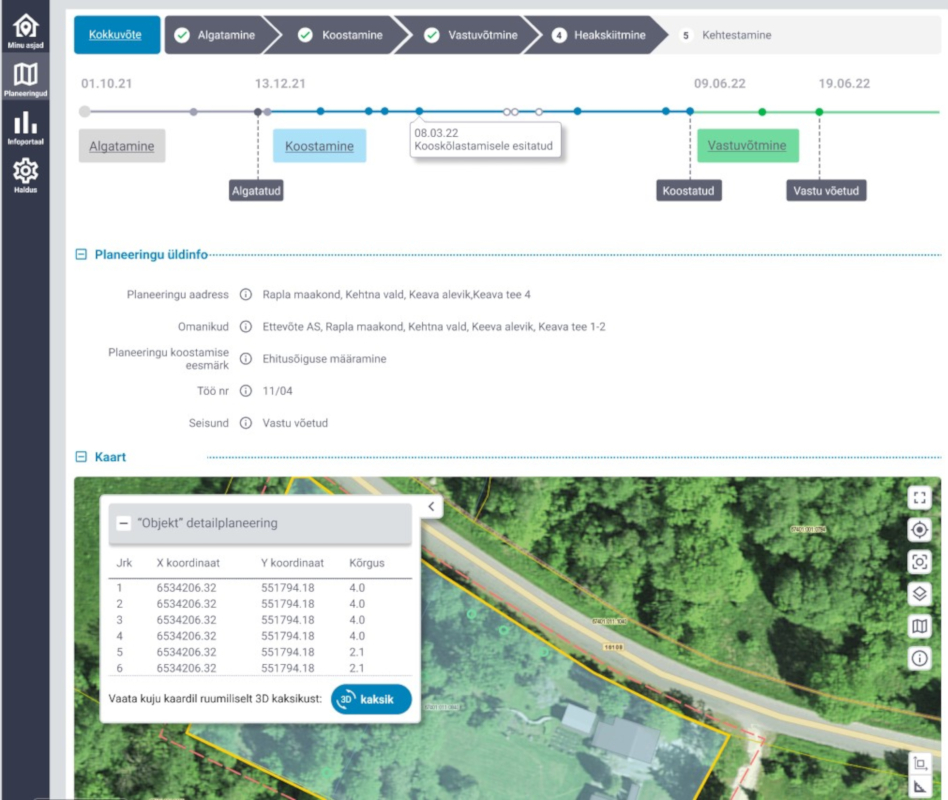The image size is (948, 800).
Task: Collapse the Kaart section
Action: point(81,457)
